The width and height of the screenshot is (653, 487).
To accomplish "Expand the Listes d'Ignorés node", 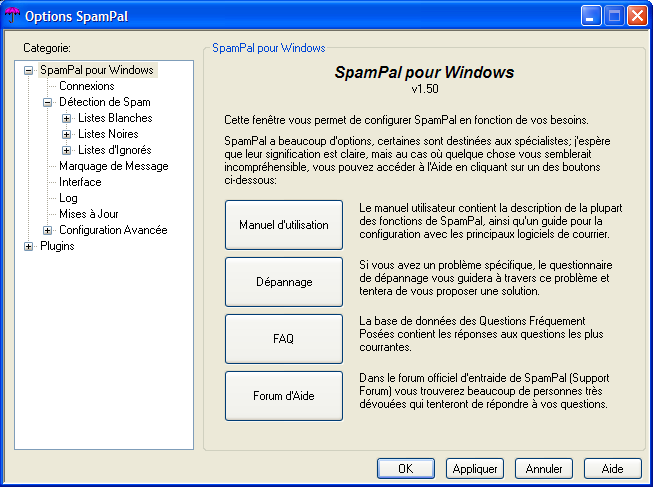I will click(67, 150).
